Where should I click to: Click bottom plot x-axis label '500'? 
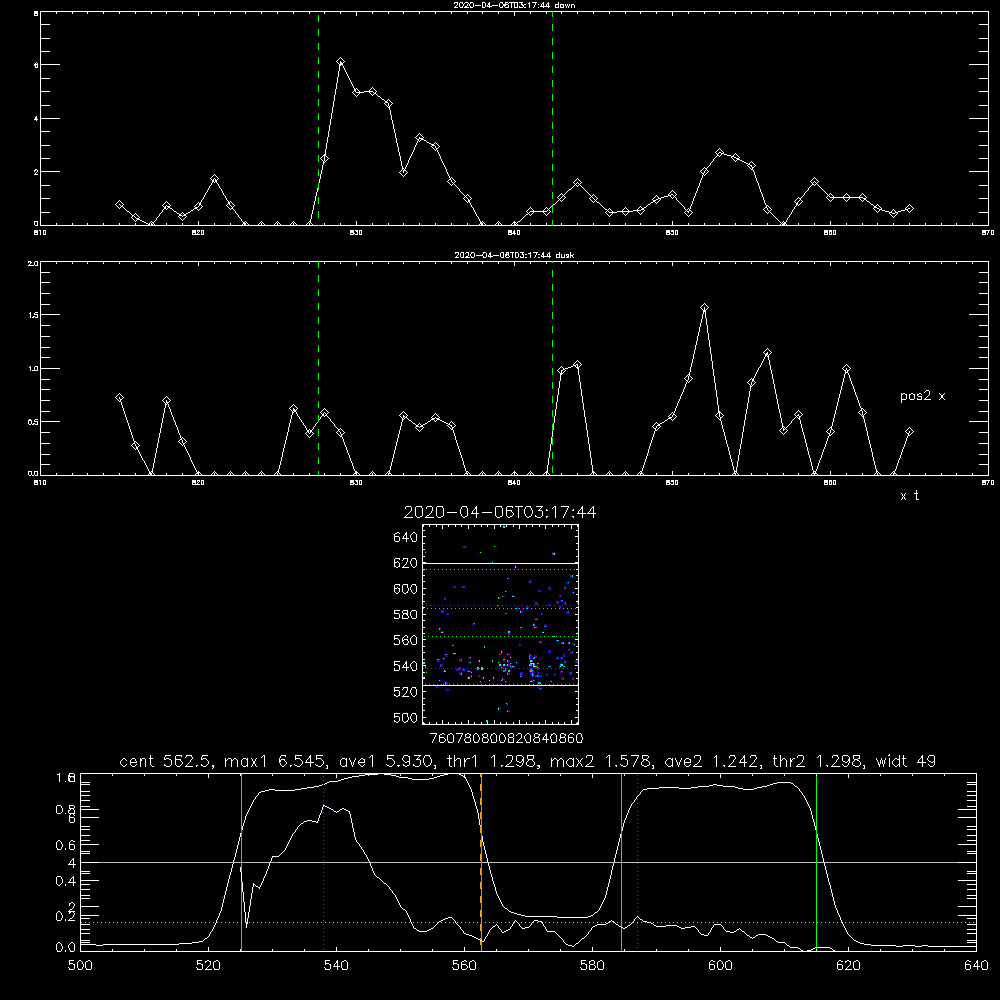click(80, 966)
